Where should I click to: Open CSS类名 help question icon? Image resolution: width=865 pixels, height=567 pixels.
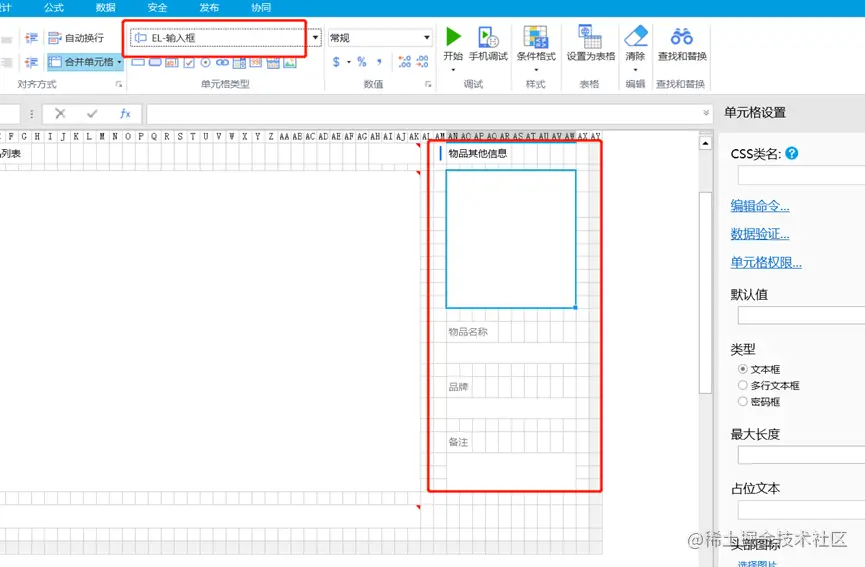pyautogui.click(x=792, y=153)
